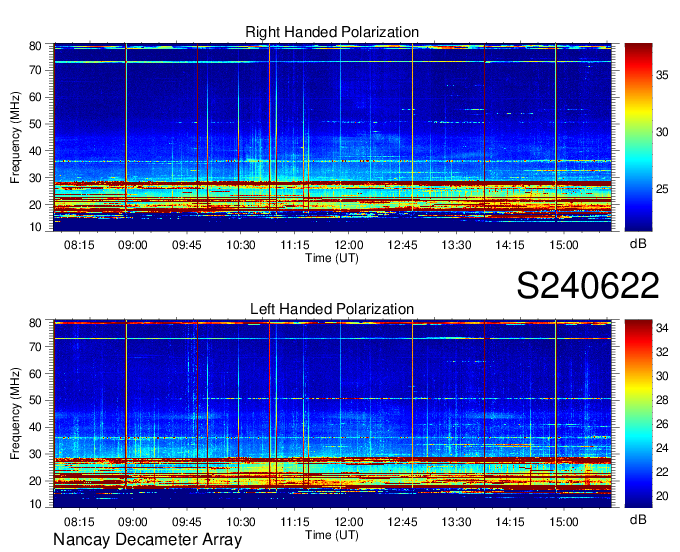
Task: Click the 15:00 tick under Right Handed plot
Action: [x=564, y=245]
